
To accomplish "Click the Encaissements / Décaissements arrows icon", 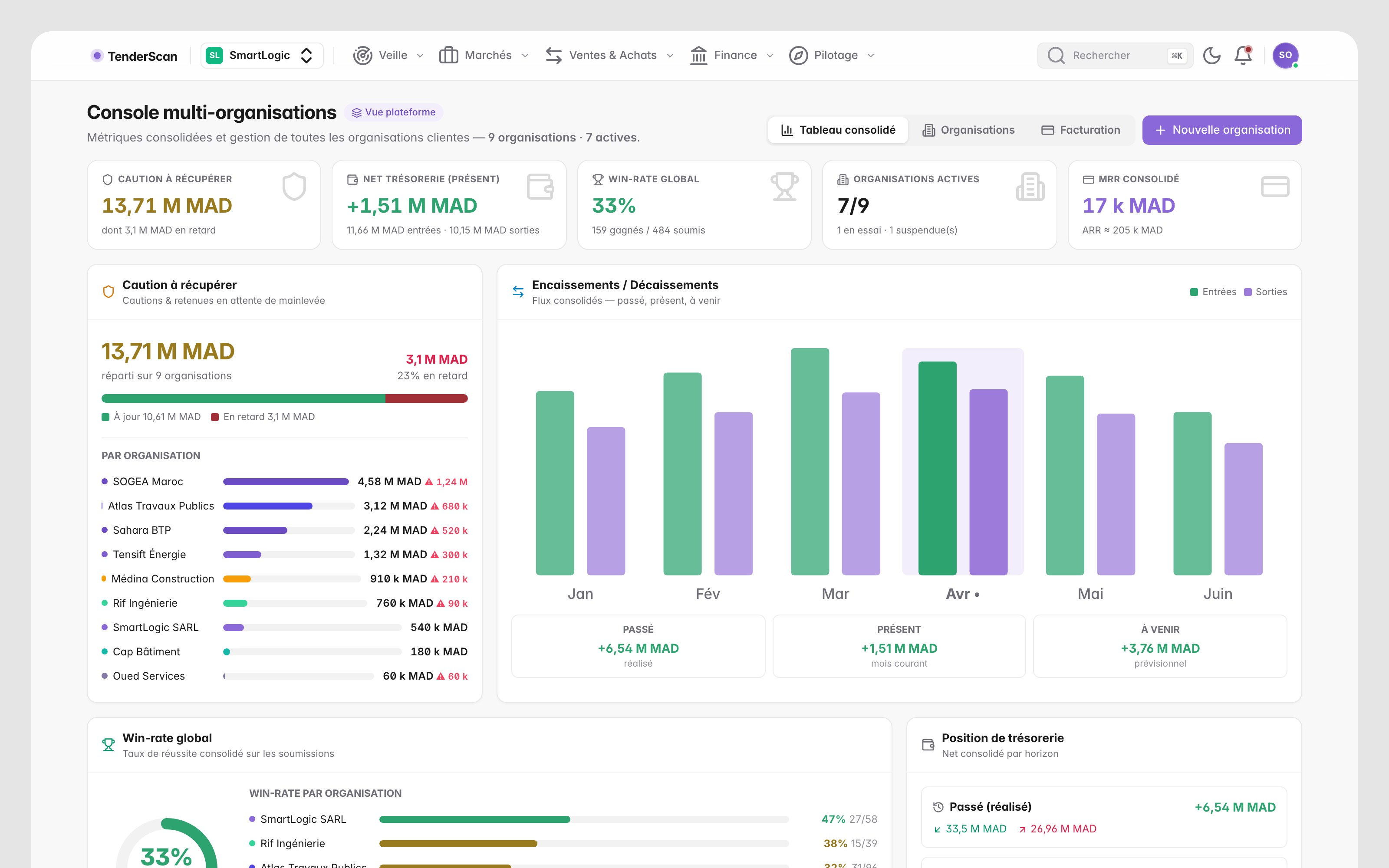I will point(518,292).
